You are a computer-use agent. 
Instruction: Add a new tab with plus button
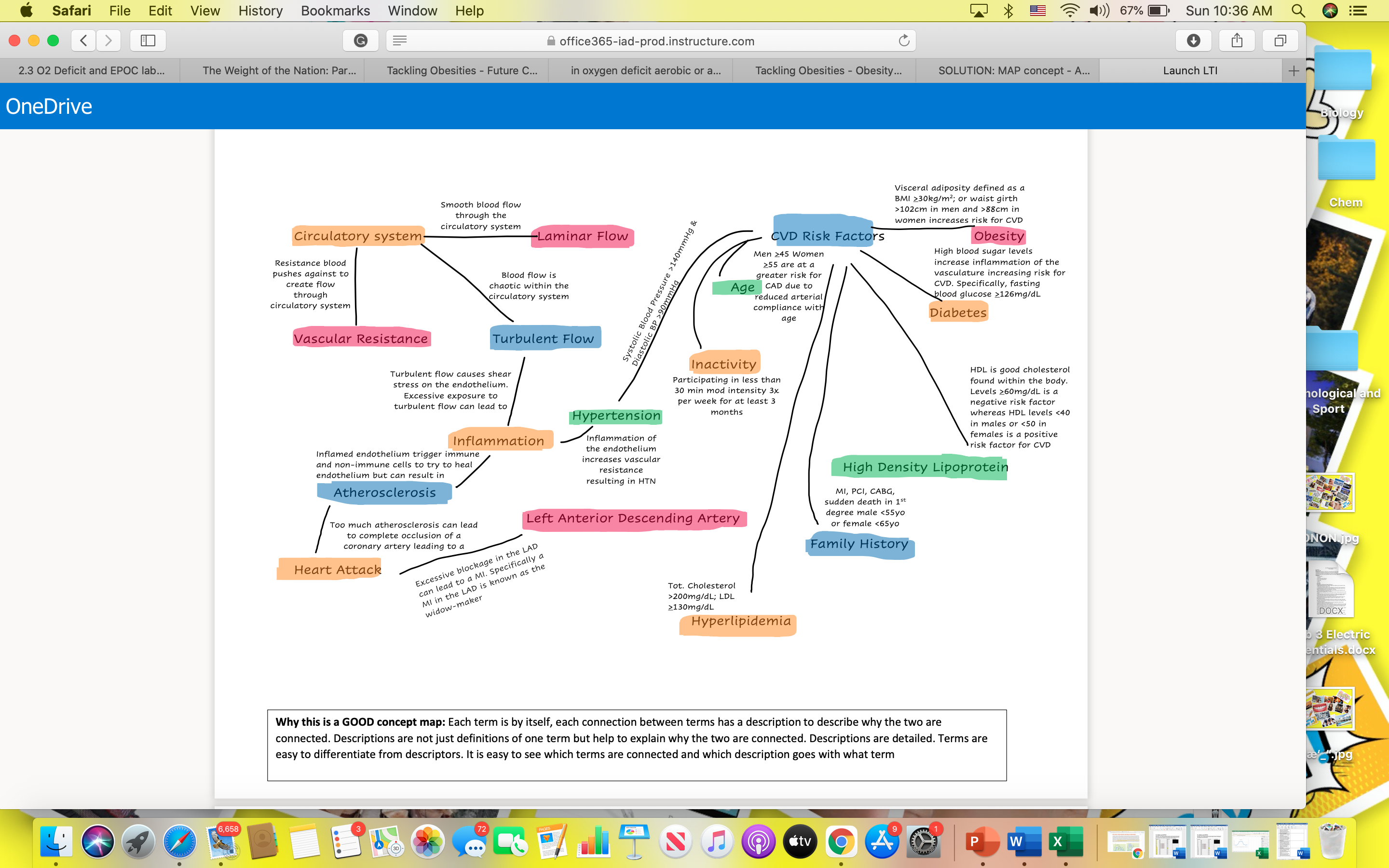tap(1294, 70)
